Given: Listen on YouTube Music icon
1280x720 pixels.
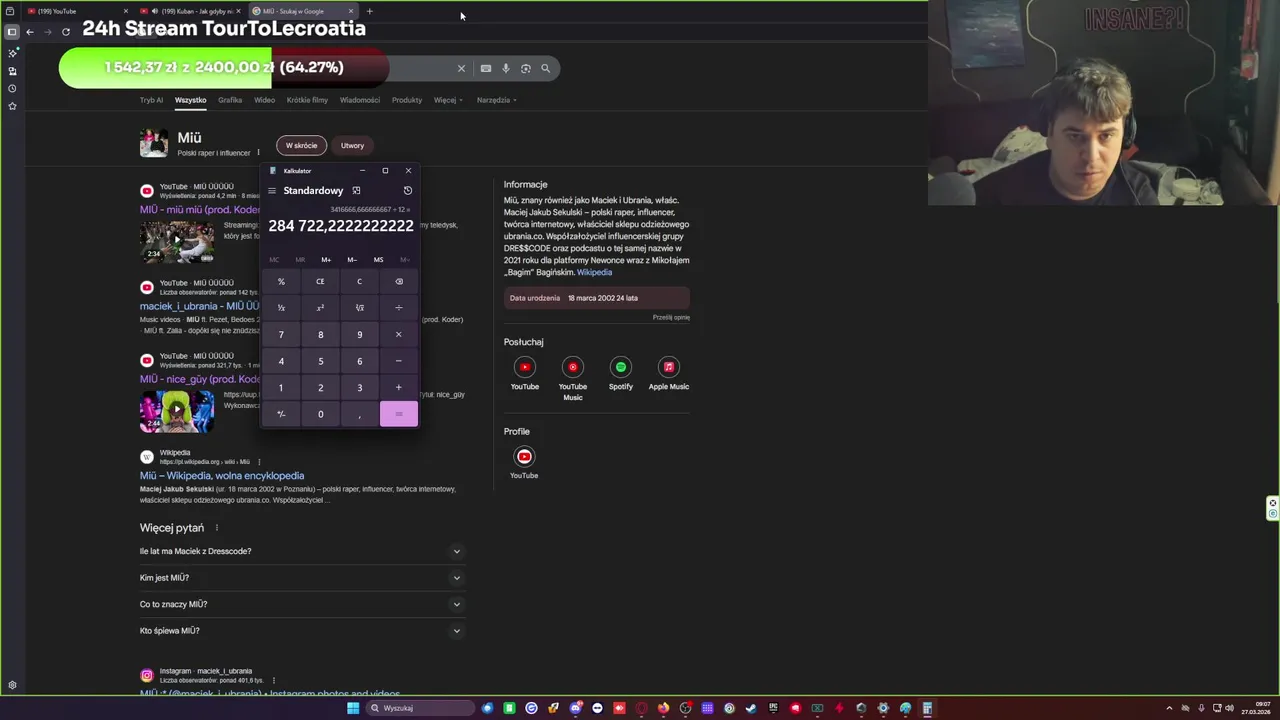Looking at the screenshot, I should pyautogui.click(x=573, y=367).
